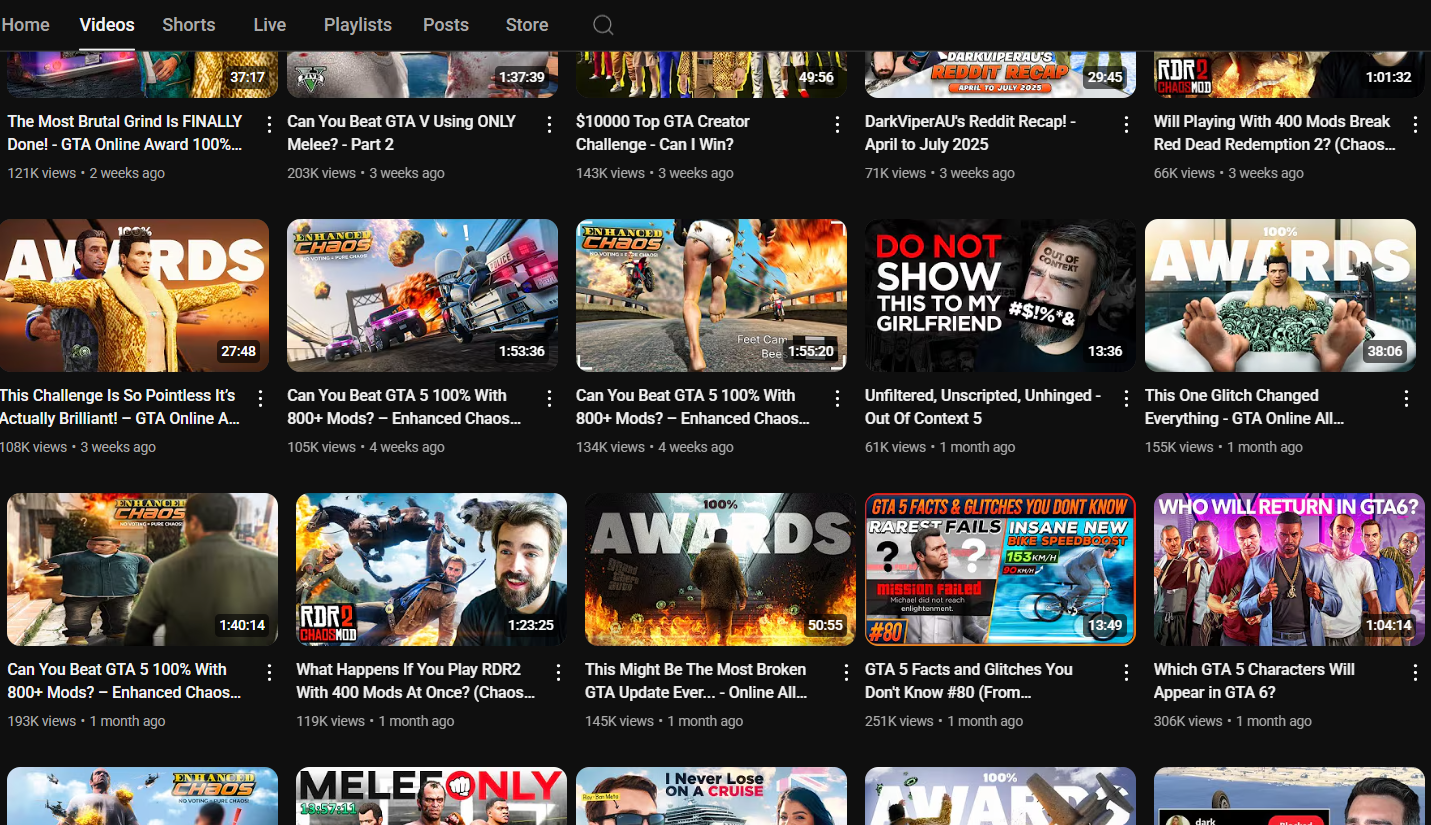Screen dimensions: 1431x825
Task: Open three-dot menu for 'Most Broken GTA Update Ever'
Action: tap(847, 672)
